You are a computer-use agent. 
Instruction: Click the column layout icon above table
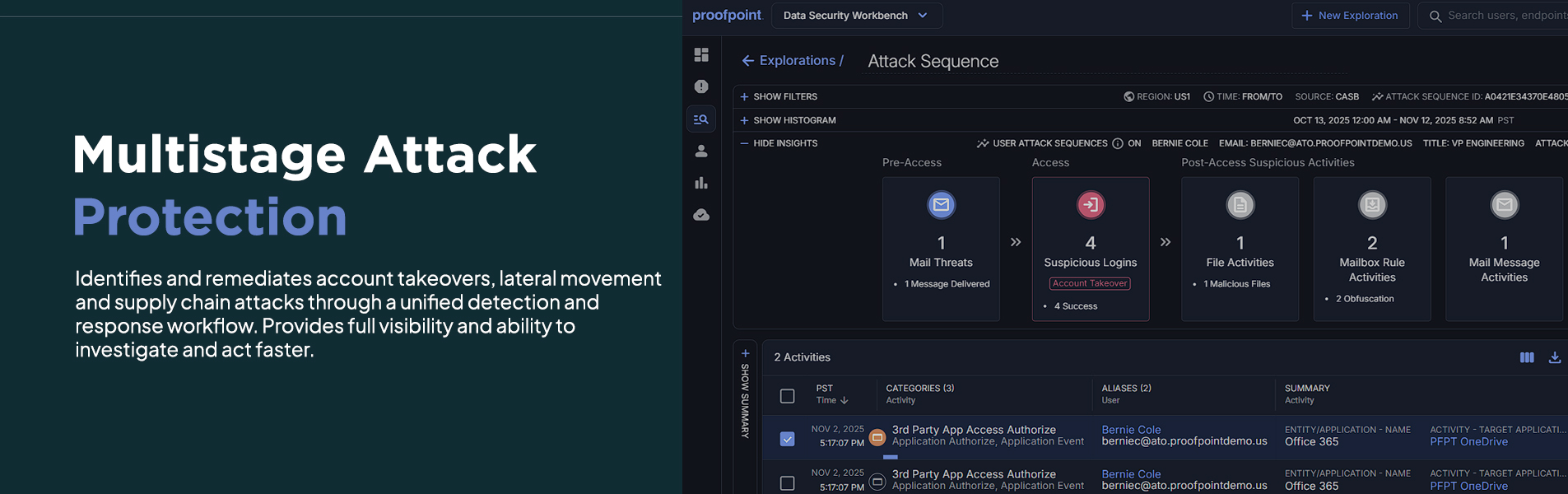(x=1527, y=357)
